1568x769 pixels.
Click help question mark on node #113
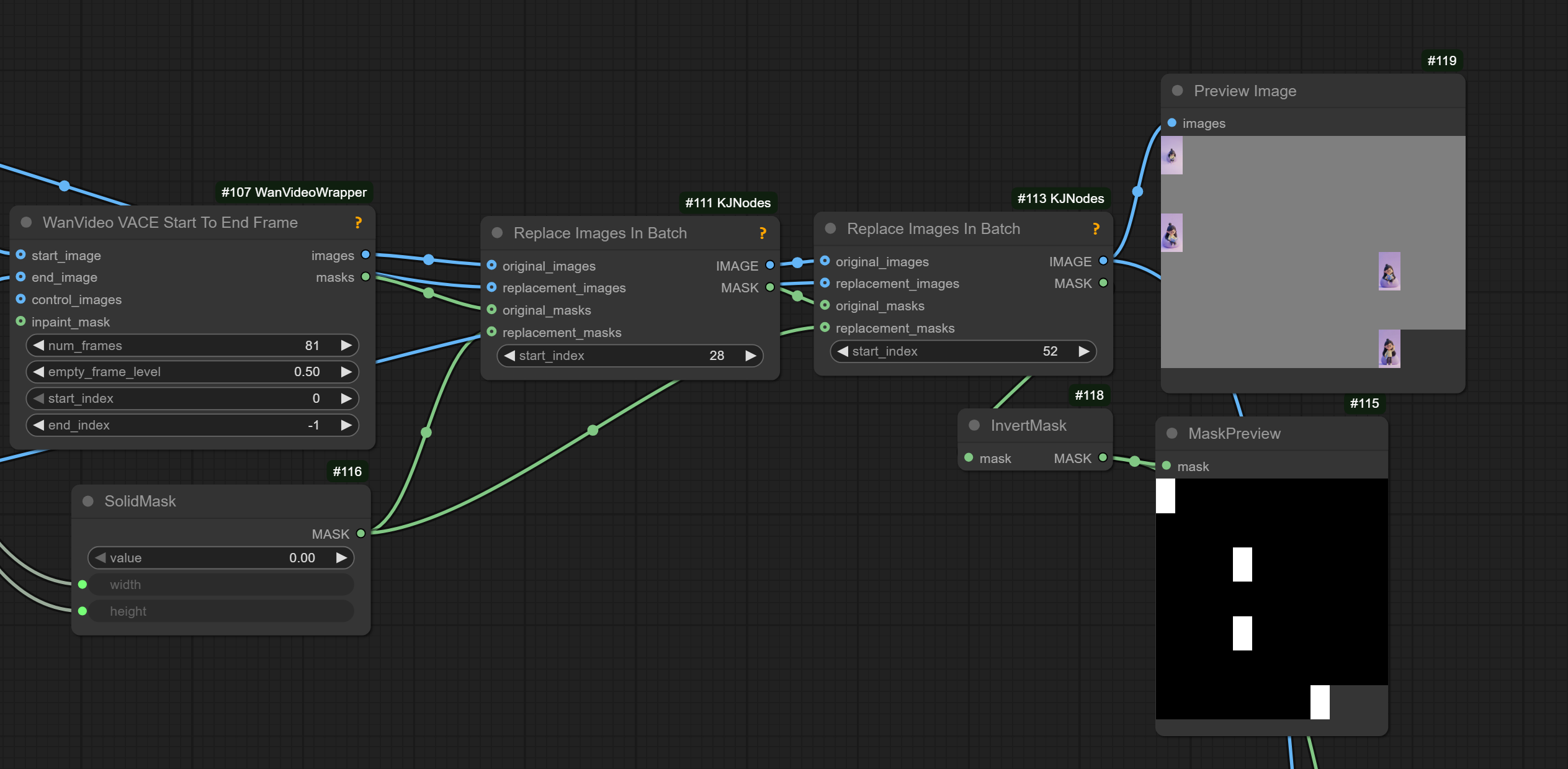coord(1096,228)
